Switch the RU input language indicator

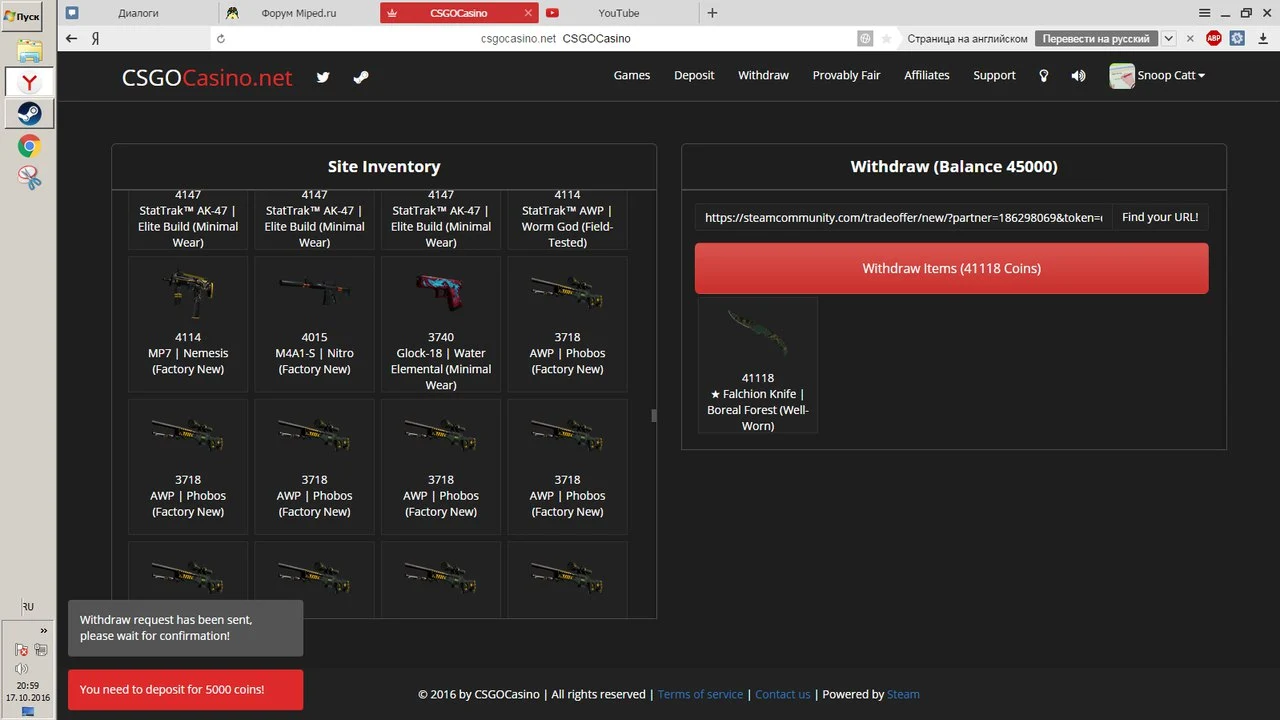(x=28, y=607)
